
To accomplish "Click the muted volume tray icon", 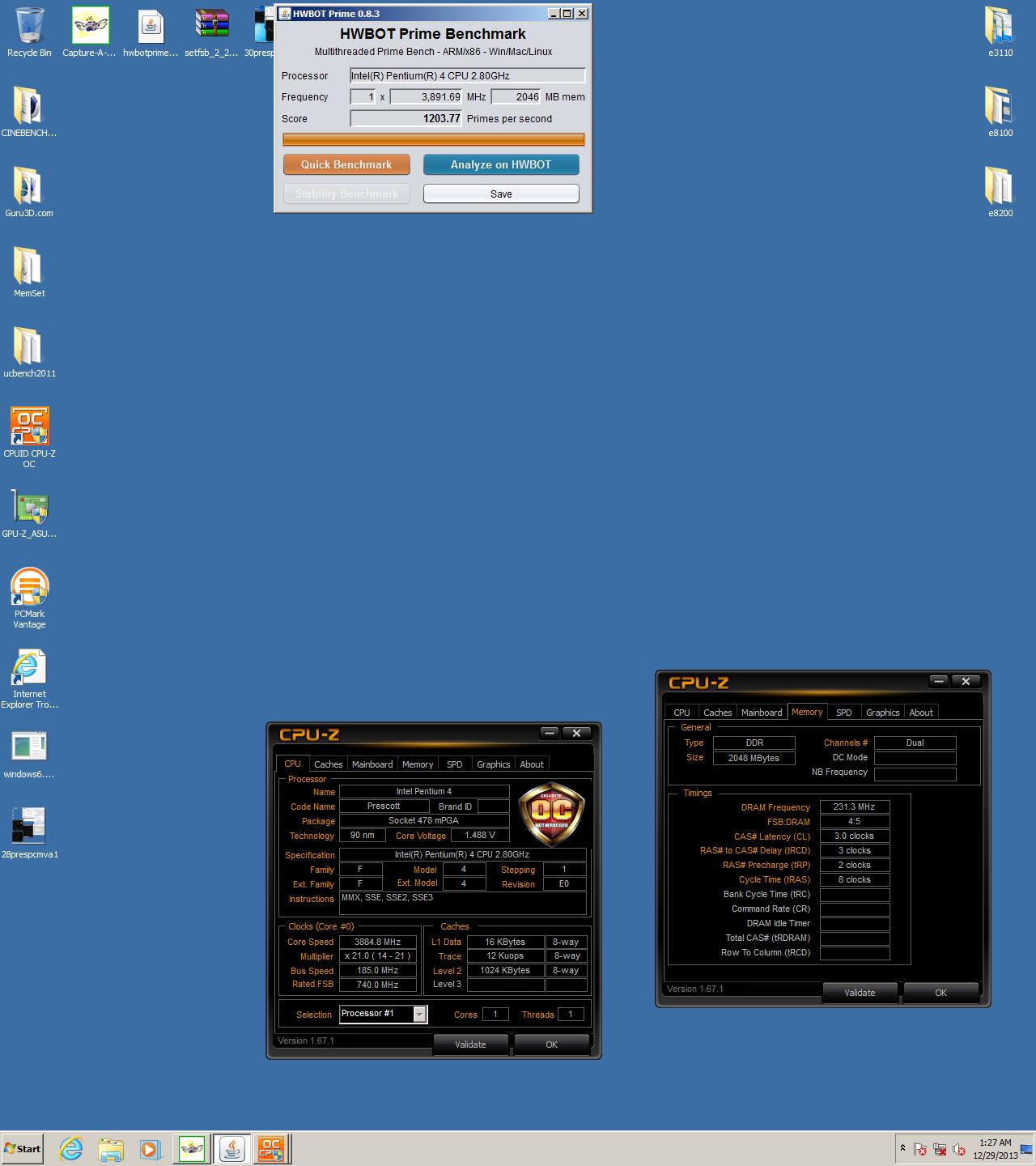I will 959,1149.
